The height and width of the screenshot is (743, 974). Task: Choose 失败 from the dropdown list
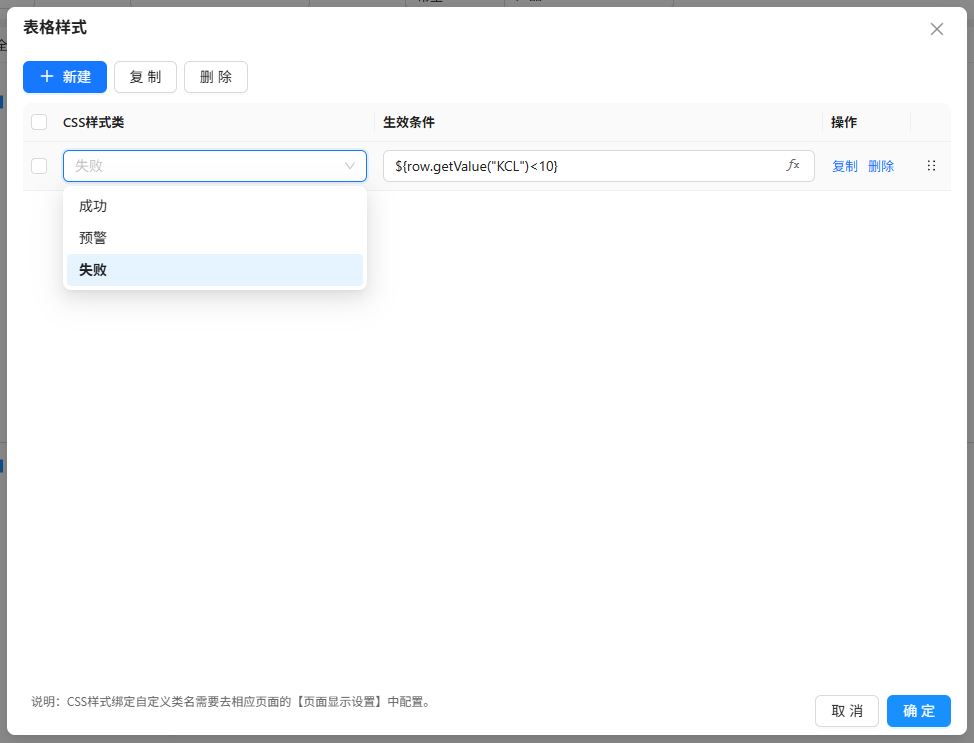pyautogui.click(x=215, y=270)
